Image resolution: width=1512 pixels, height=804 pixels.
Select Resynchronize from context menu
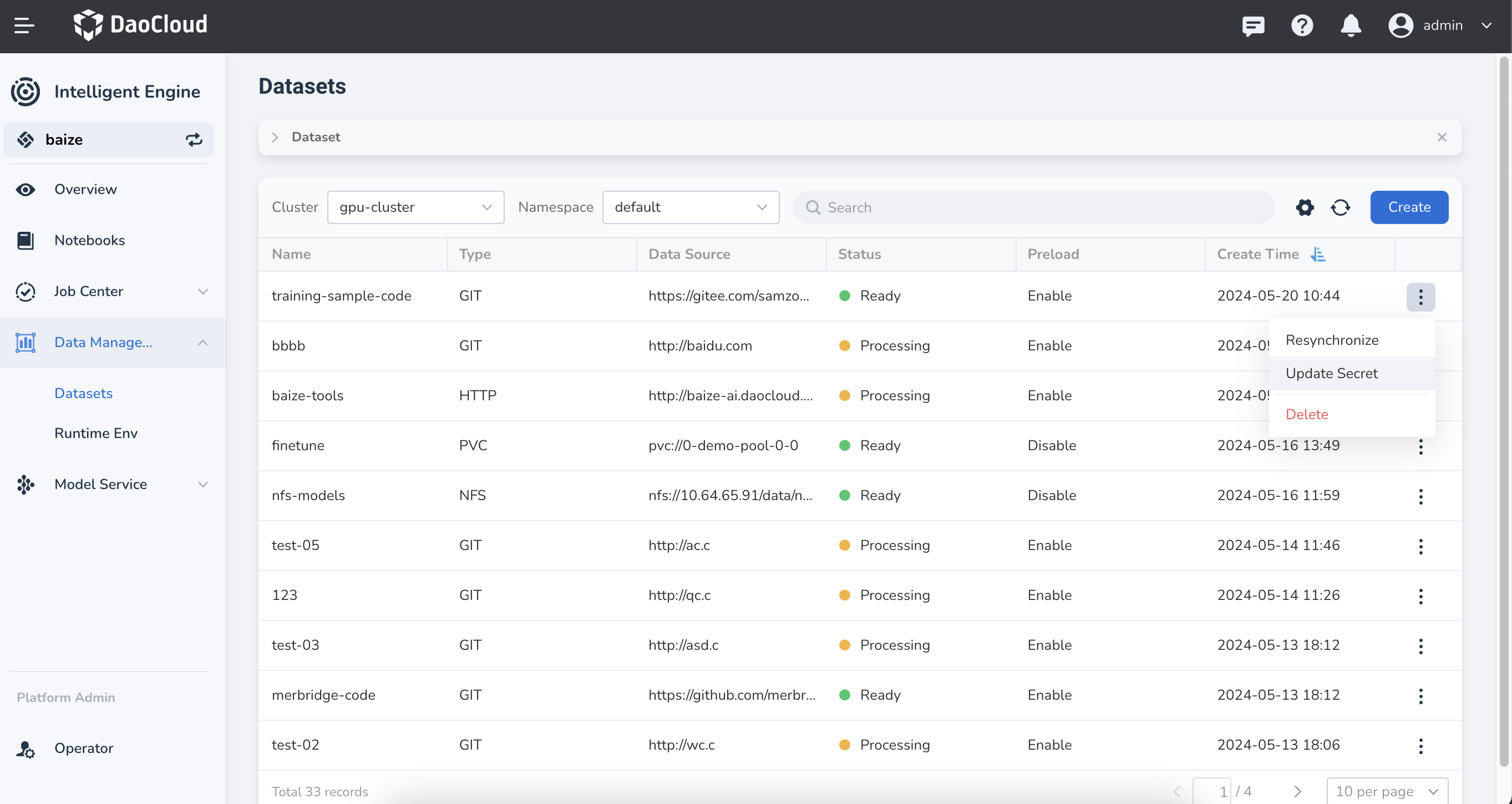point(1332,339)
